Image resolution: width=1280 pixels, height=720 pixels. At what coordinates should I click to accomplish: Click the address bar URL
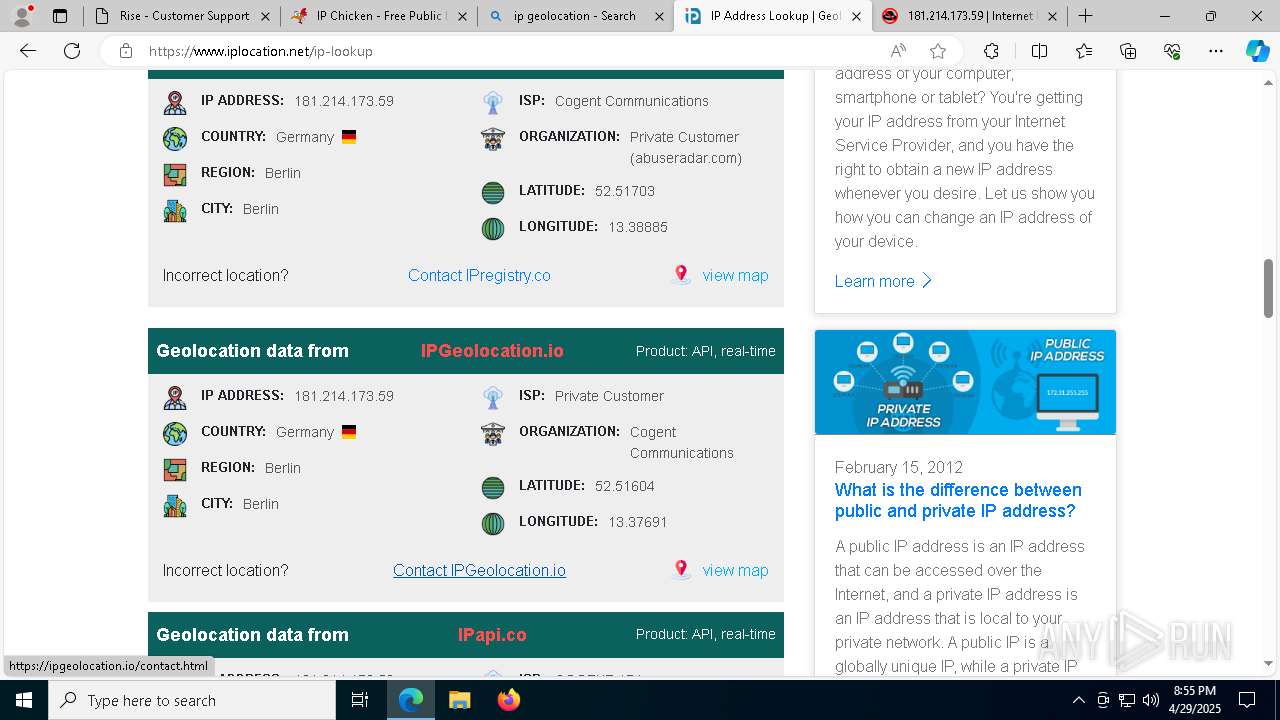[x=261, y=51]
